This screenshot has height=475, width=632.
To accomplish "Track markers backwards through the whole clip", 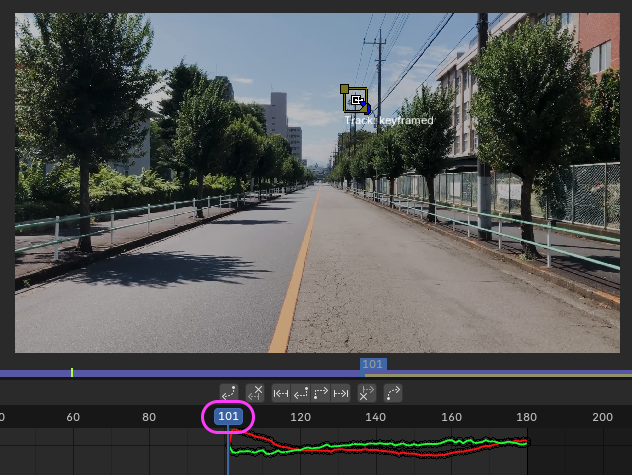I will (x=281, y=393).
